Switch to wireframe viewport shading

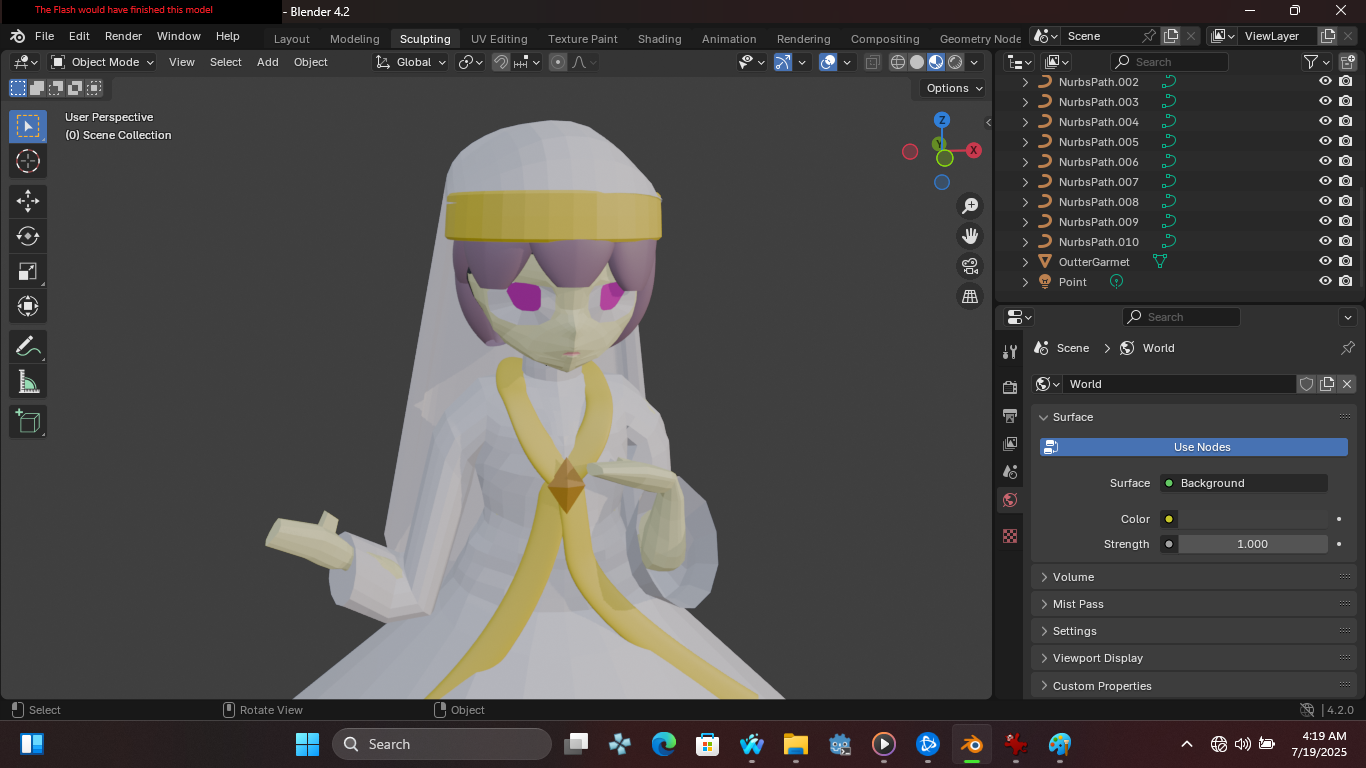(898, 62)
